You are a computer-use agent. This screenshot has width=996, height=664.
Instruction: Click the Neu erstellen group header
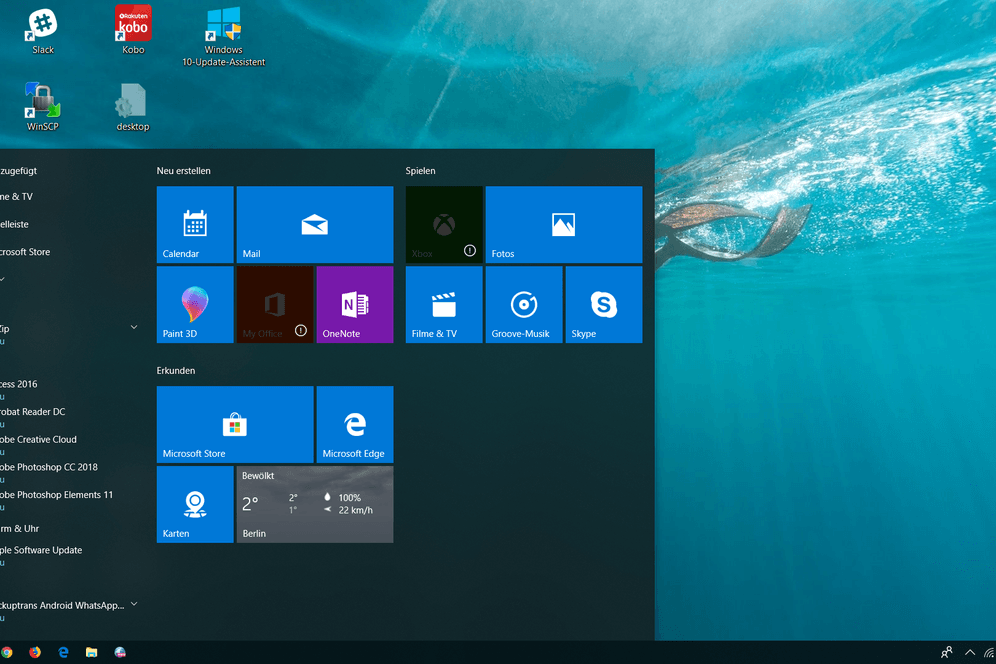click(184, 171)
